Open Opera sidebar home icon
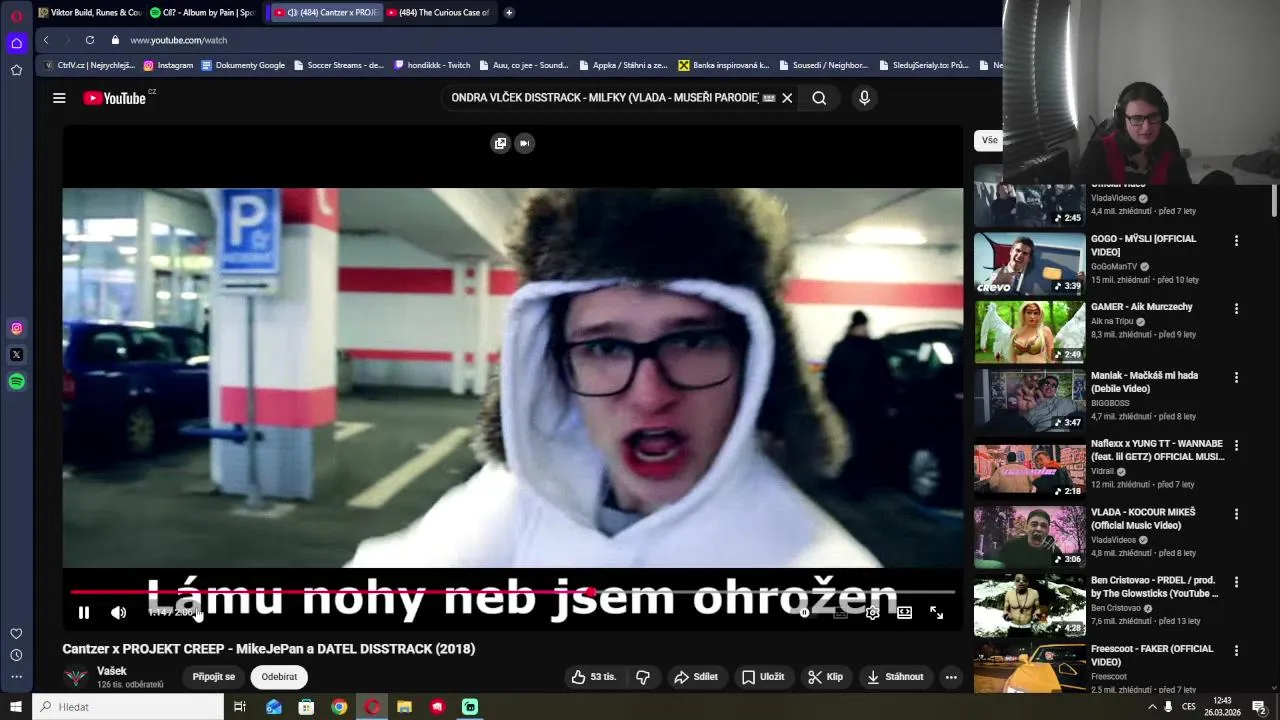The width and height of the screenshot is (1280, 720). coord(16,43)
